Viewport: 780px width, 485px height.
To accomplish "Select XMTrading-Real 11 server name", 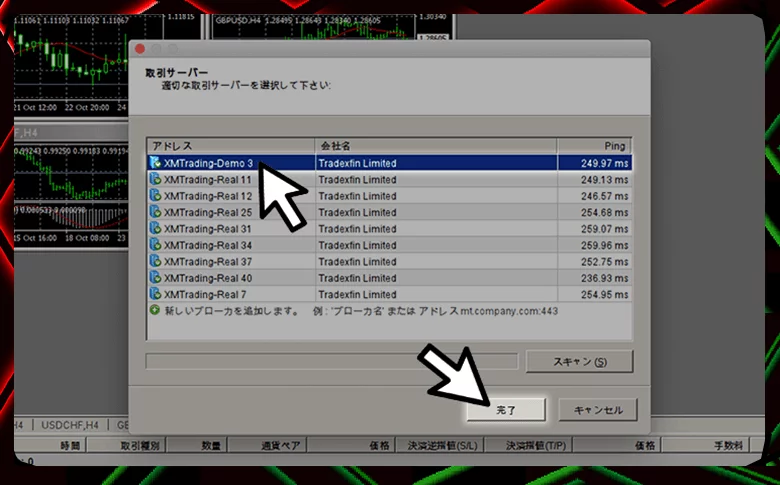I will click(207, 180).
